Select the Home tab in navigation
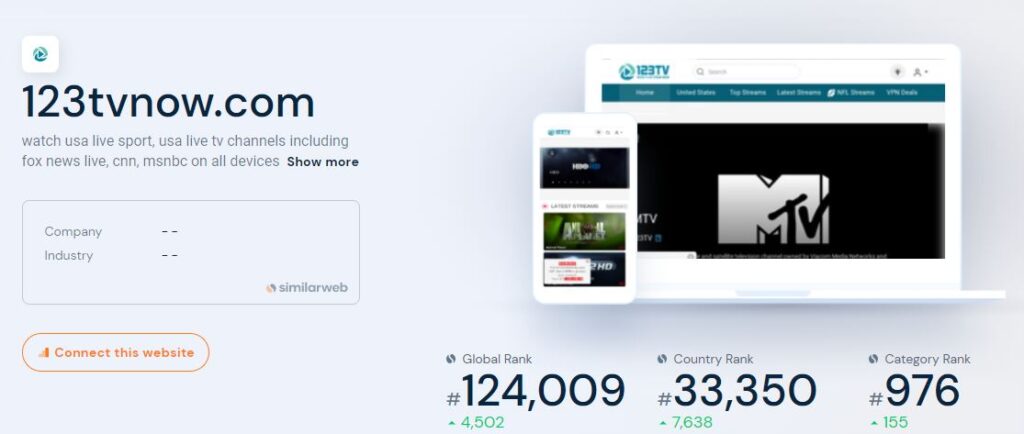1024x434 pixels. coord(645,92)
